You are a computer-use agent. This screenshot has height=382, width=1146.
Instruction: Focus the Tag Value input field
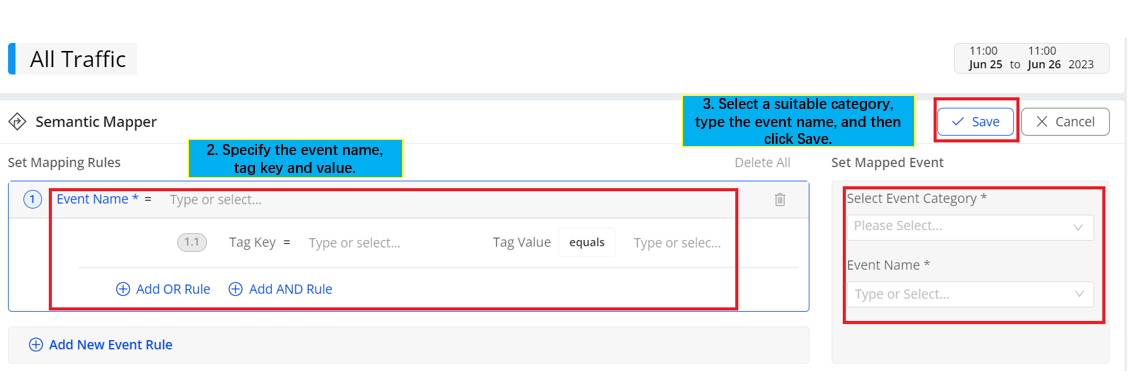pyautogui.click(x=678, y=242)
